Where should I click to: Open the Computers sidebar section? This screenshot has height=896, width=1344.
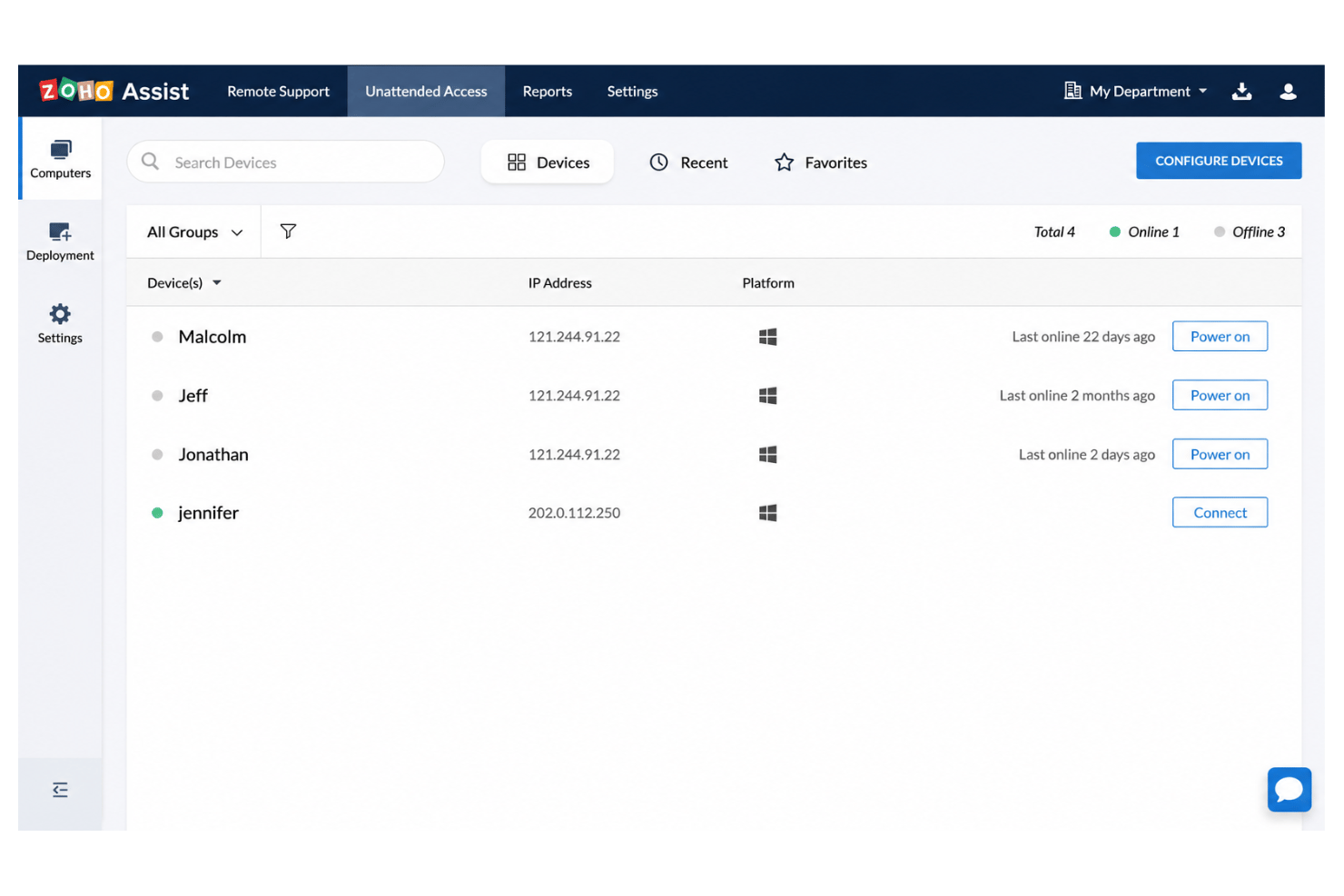pos(60,159)
